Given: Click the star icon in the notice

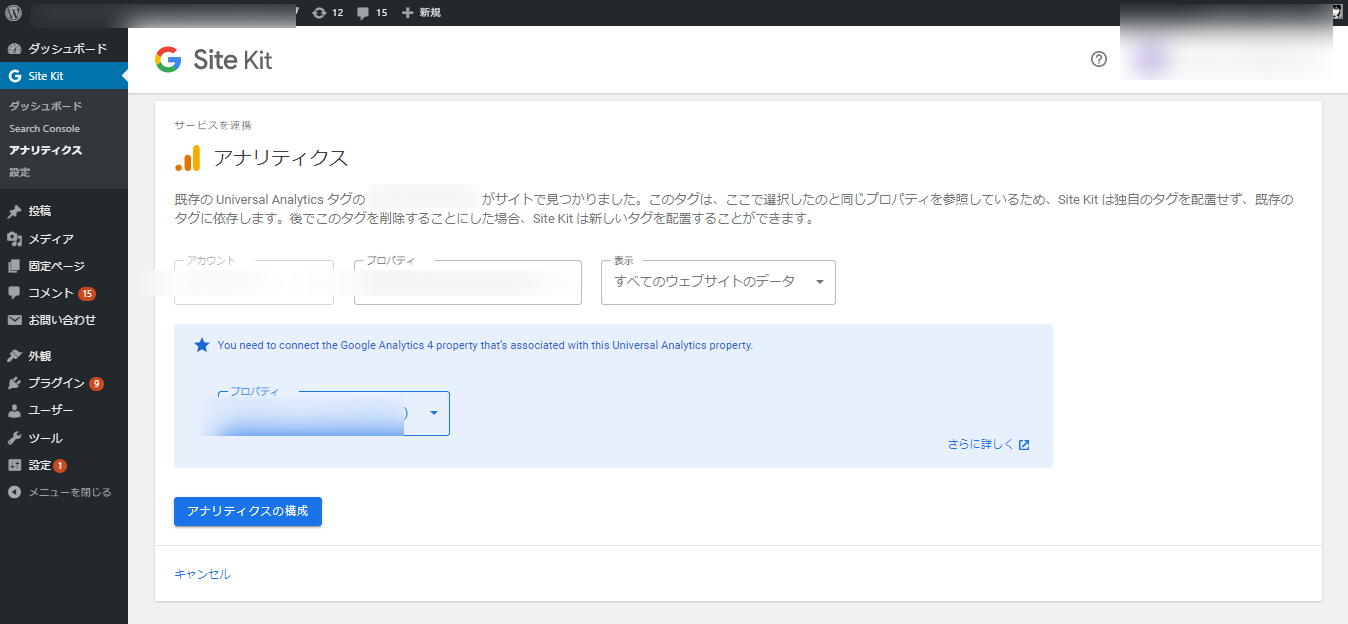Looking at the screenshot, I should click(x=202, y=345).
